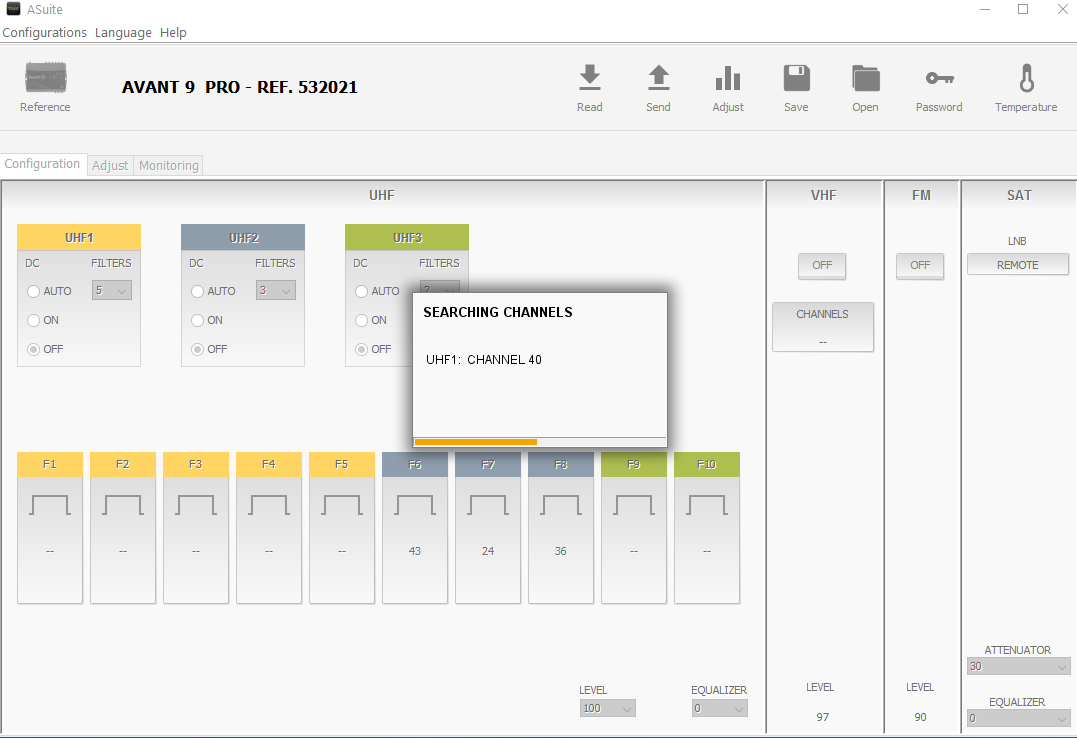Open a configuration file
The image size is (1077, 738).
[x=865, y=78]
